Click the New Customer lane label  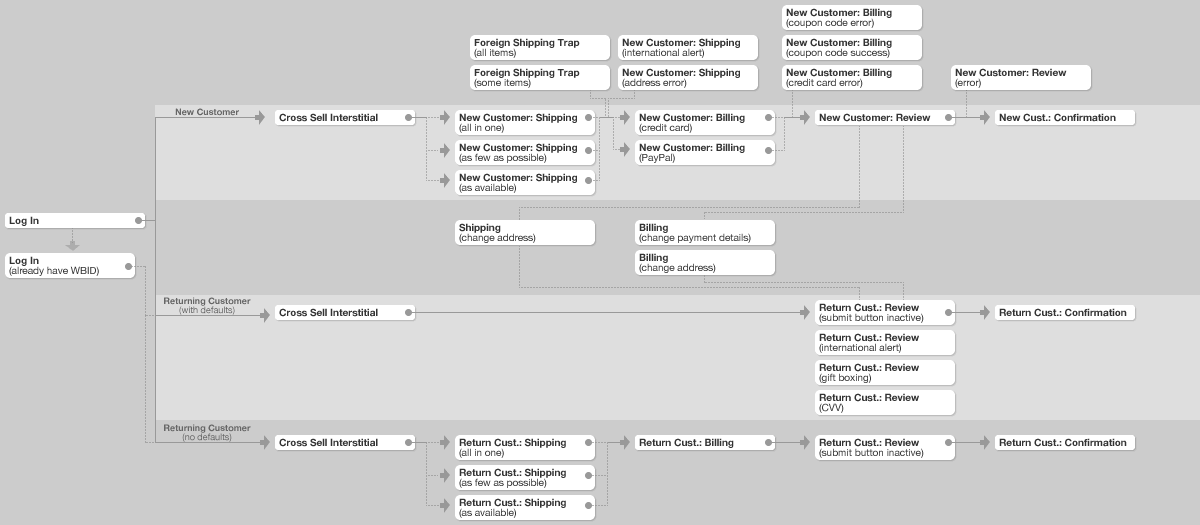click(207, 112)
